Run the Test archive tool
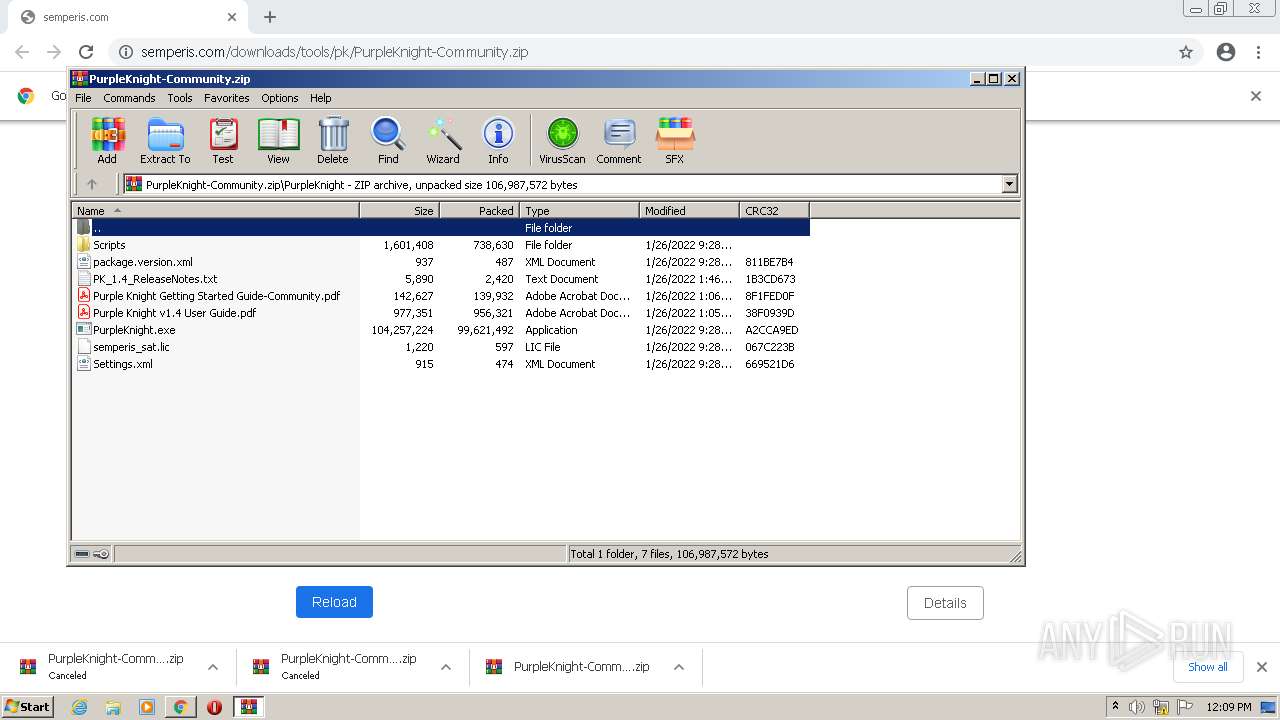The height and width of the screenshot is (720, 1280). (223, 140)
